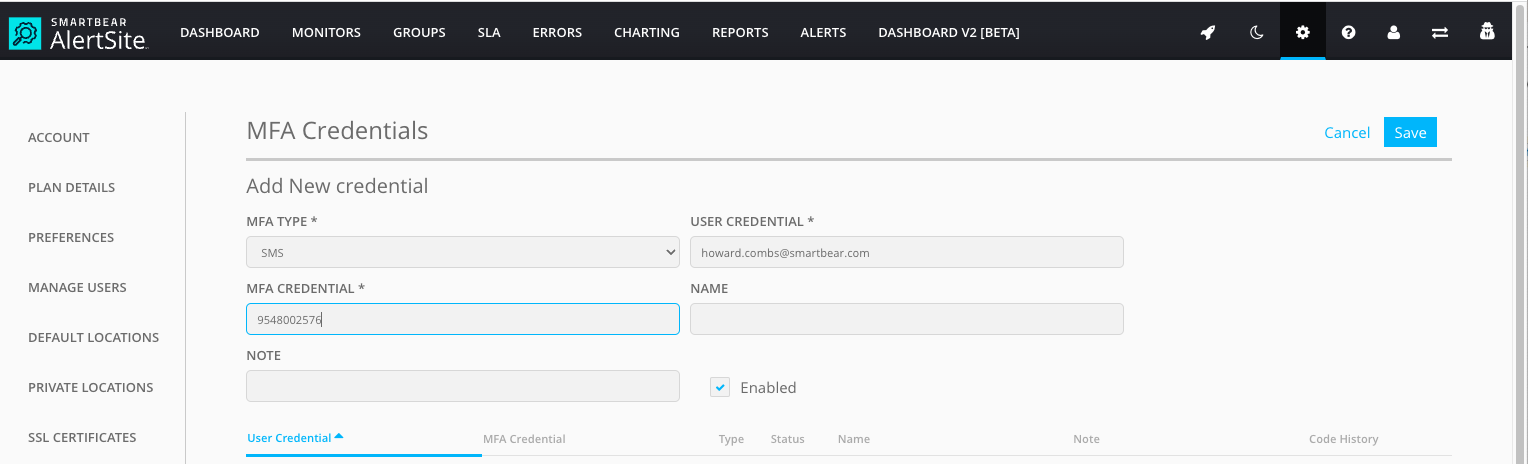Click the rocket icon in the top bar
The width and height of the screenshot is (1528, 464).
[x=1208, y=32]
